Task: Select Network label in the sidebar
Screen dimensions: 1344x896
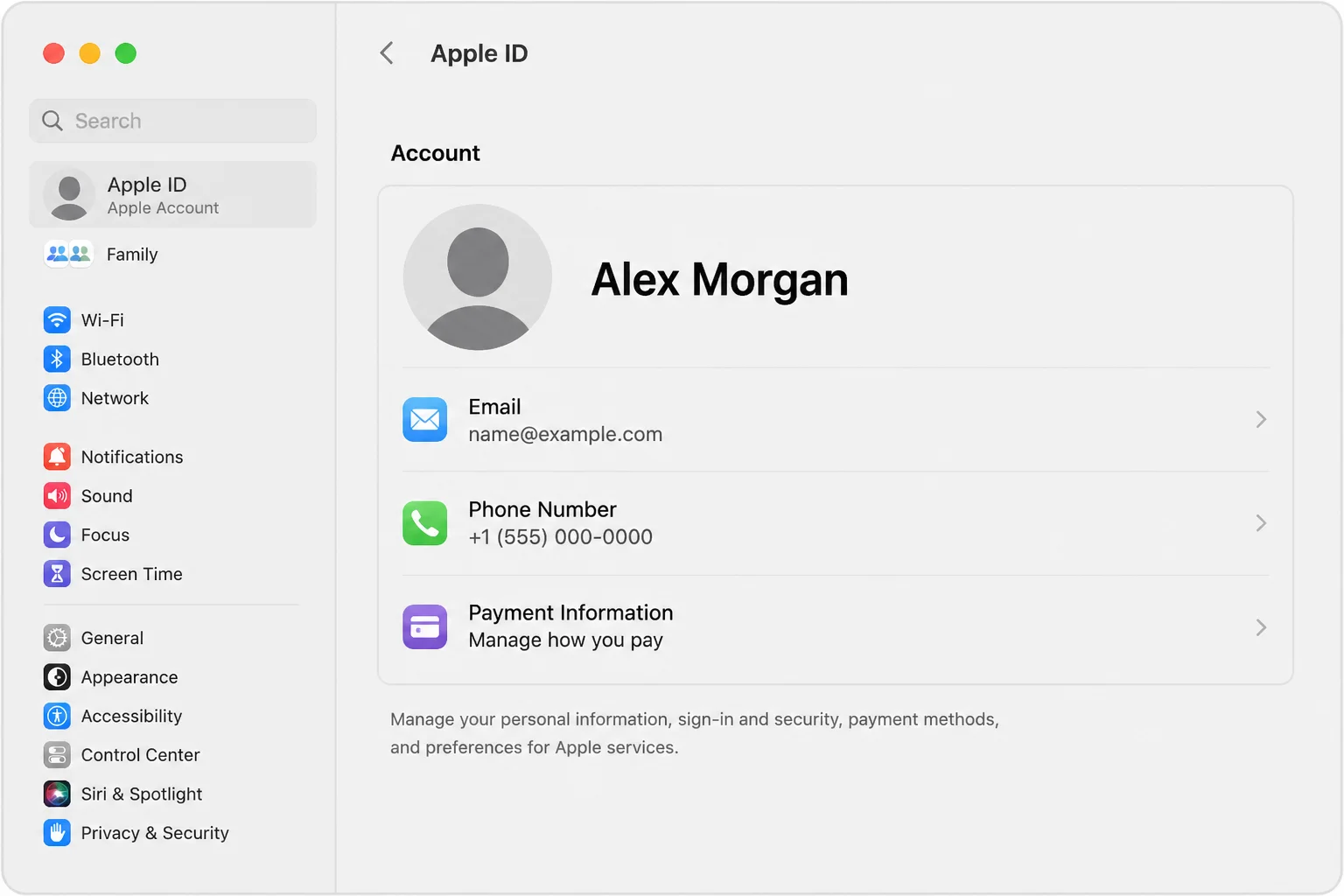Action: (115, 398)
